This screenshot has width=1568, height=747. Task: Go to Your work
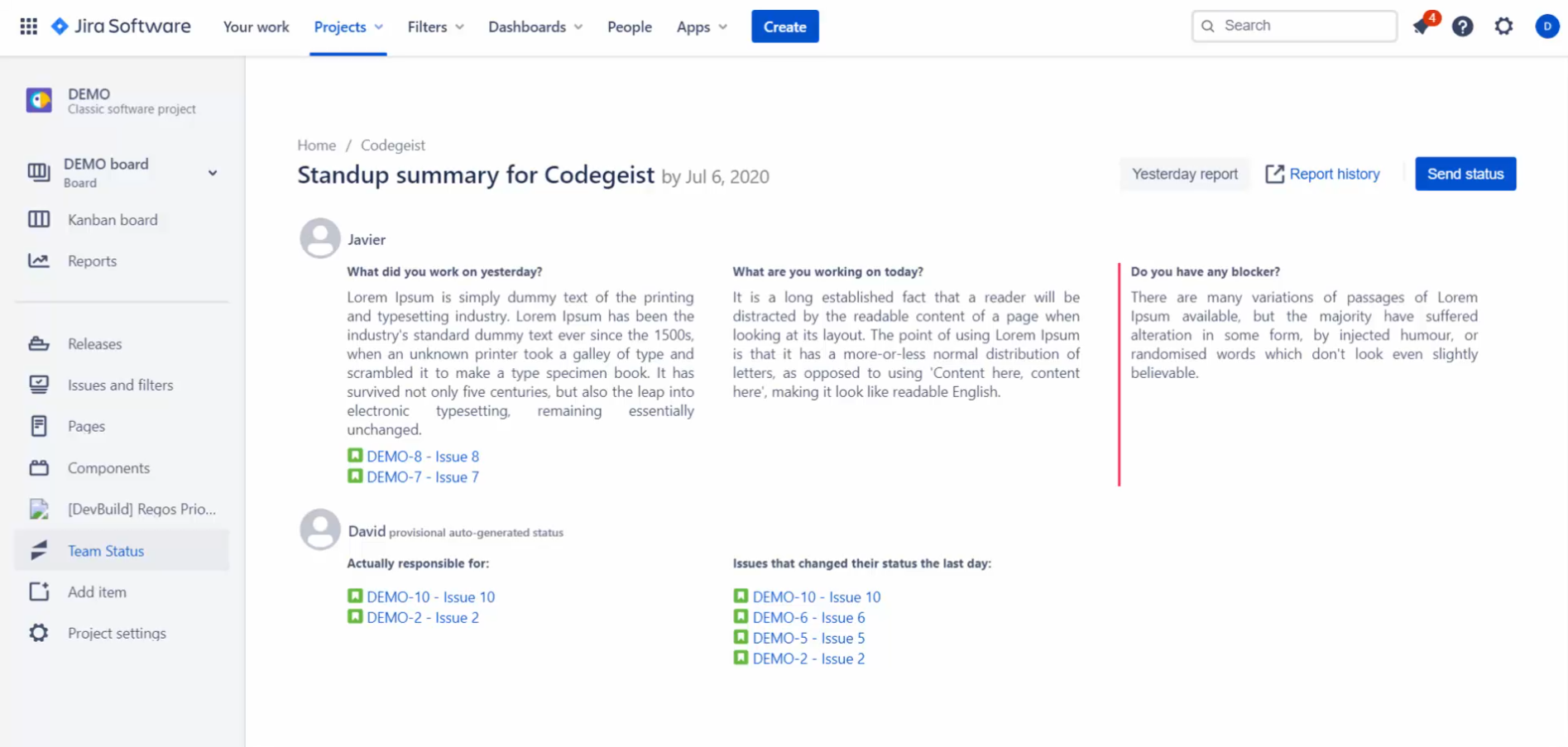[x=256, y=27]
